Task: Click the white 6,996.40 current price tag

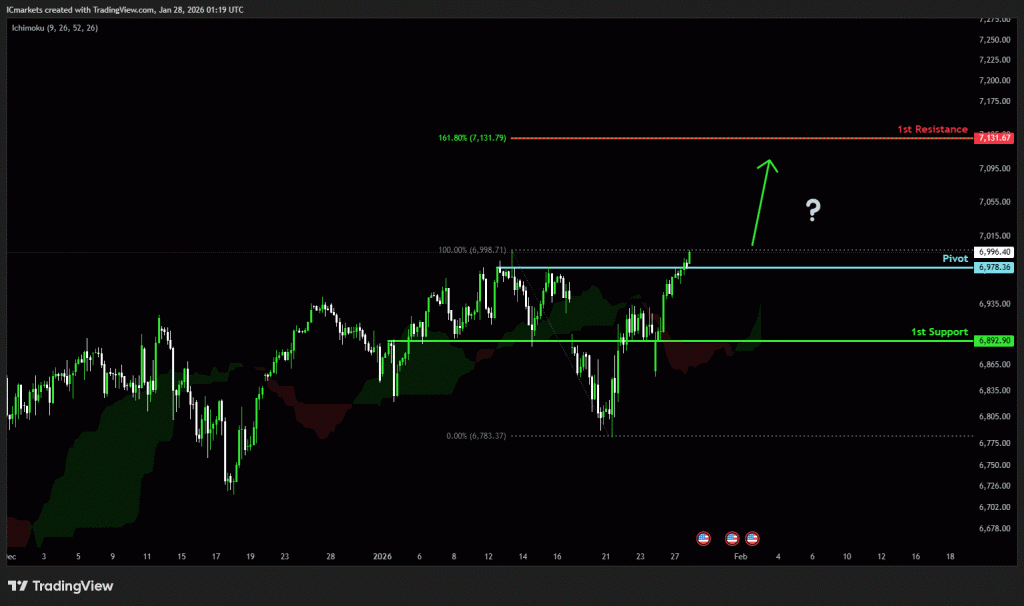Action: pyautogui.click(x=995, y=252)
